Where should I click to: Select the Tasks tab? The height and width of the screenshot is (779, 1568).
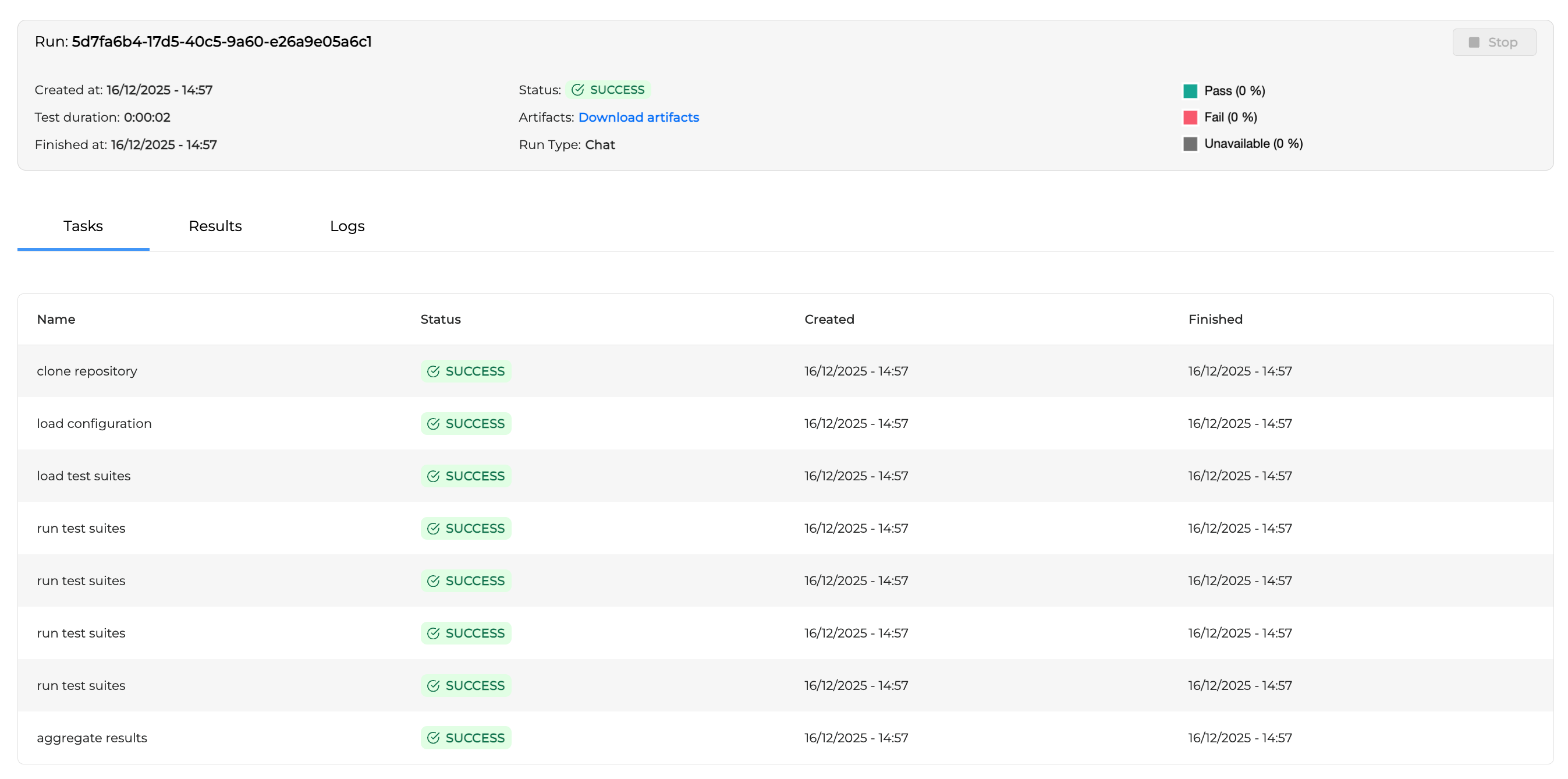83,226
